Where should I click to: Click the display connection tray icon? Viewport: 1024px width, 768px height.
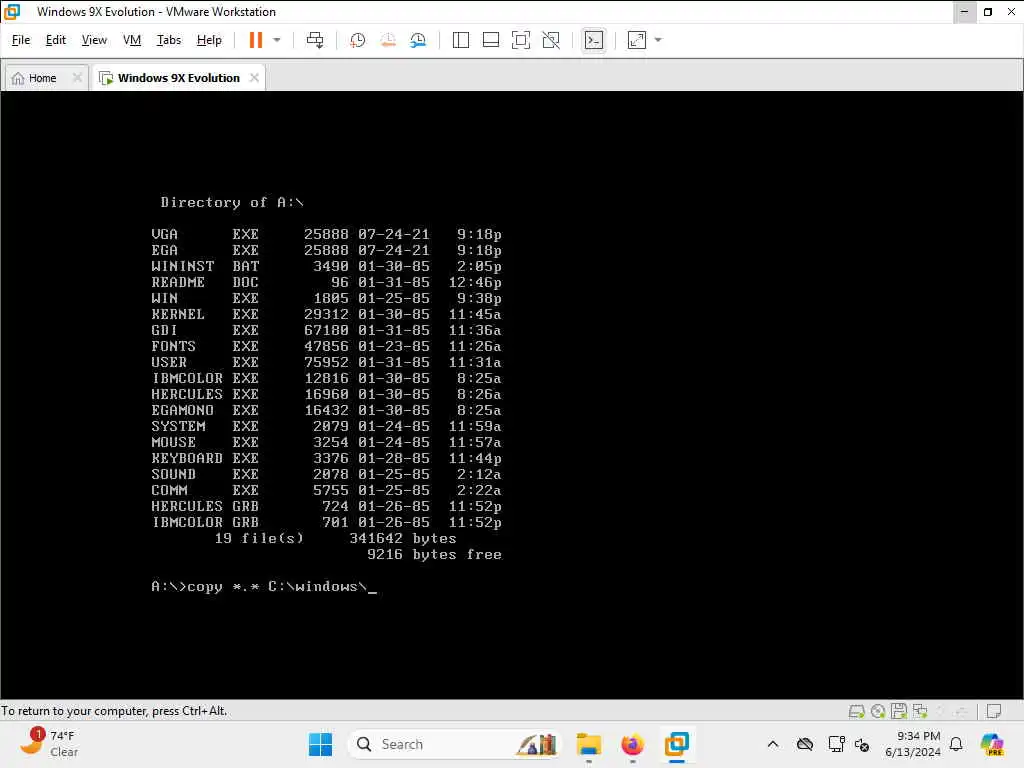pyautogui.click(x=836, y=744)
